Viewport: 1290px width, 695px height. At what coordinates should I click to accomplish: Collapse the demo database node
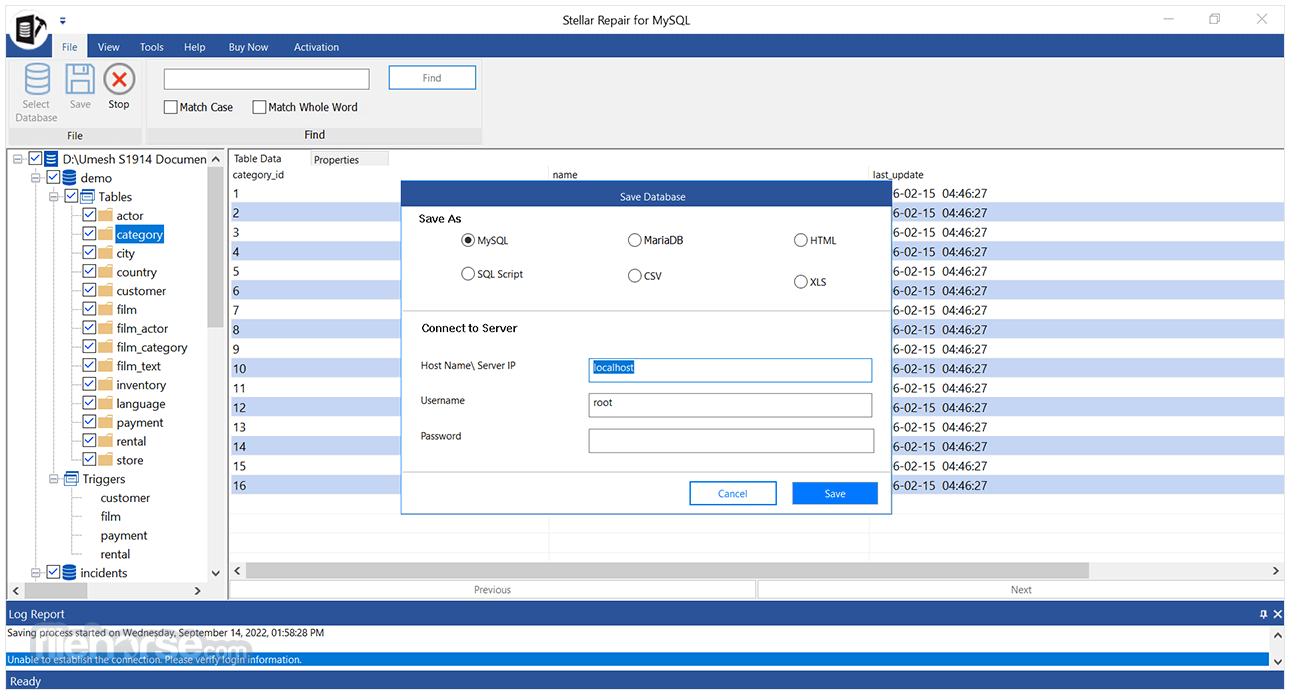point(37,178)
